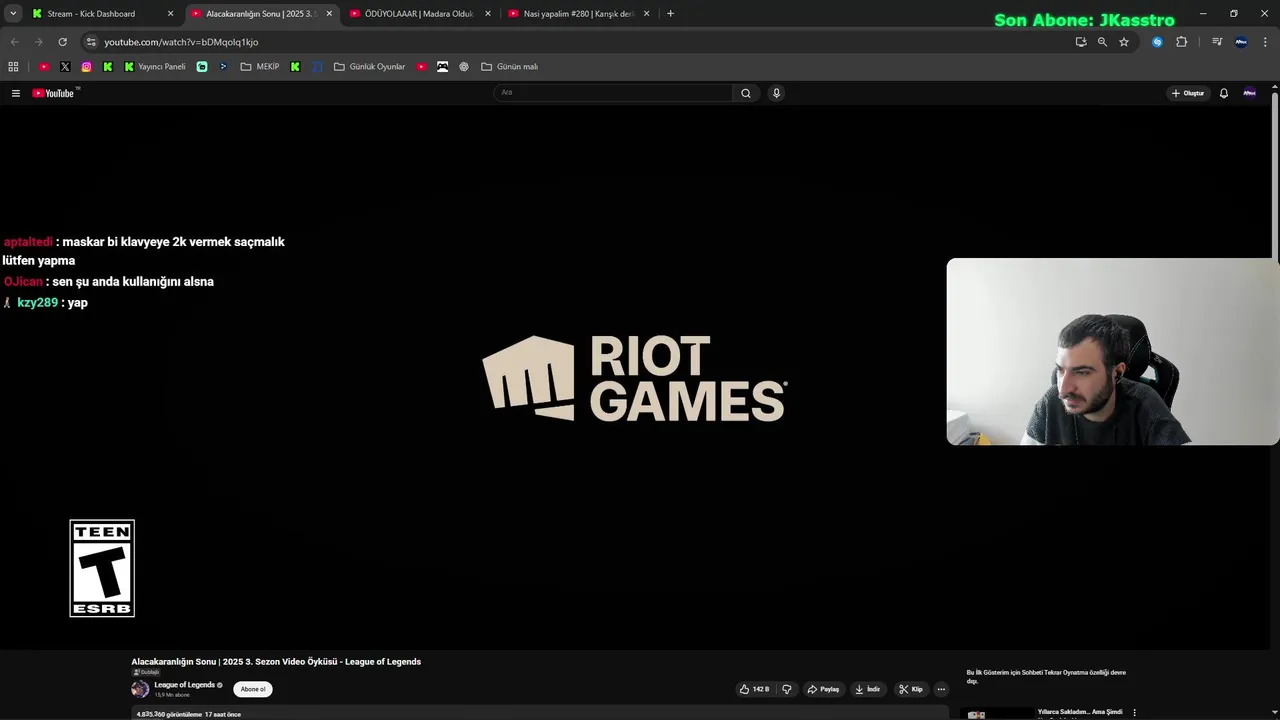
Task: Open the League of Legends channel name link
Action: (x=185, y=685)
